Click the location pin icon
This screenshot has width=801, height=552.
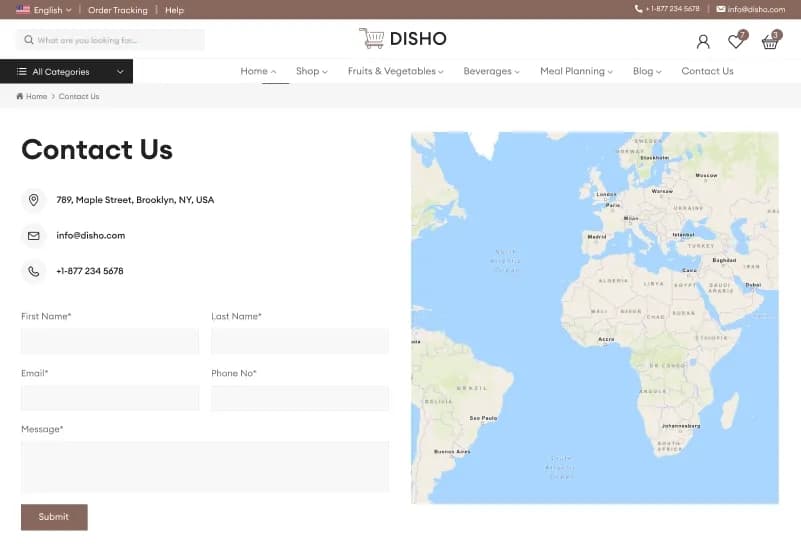point(34,200)
